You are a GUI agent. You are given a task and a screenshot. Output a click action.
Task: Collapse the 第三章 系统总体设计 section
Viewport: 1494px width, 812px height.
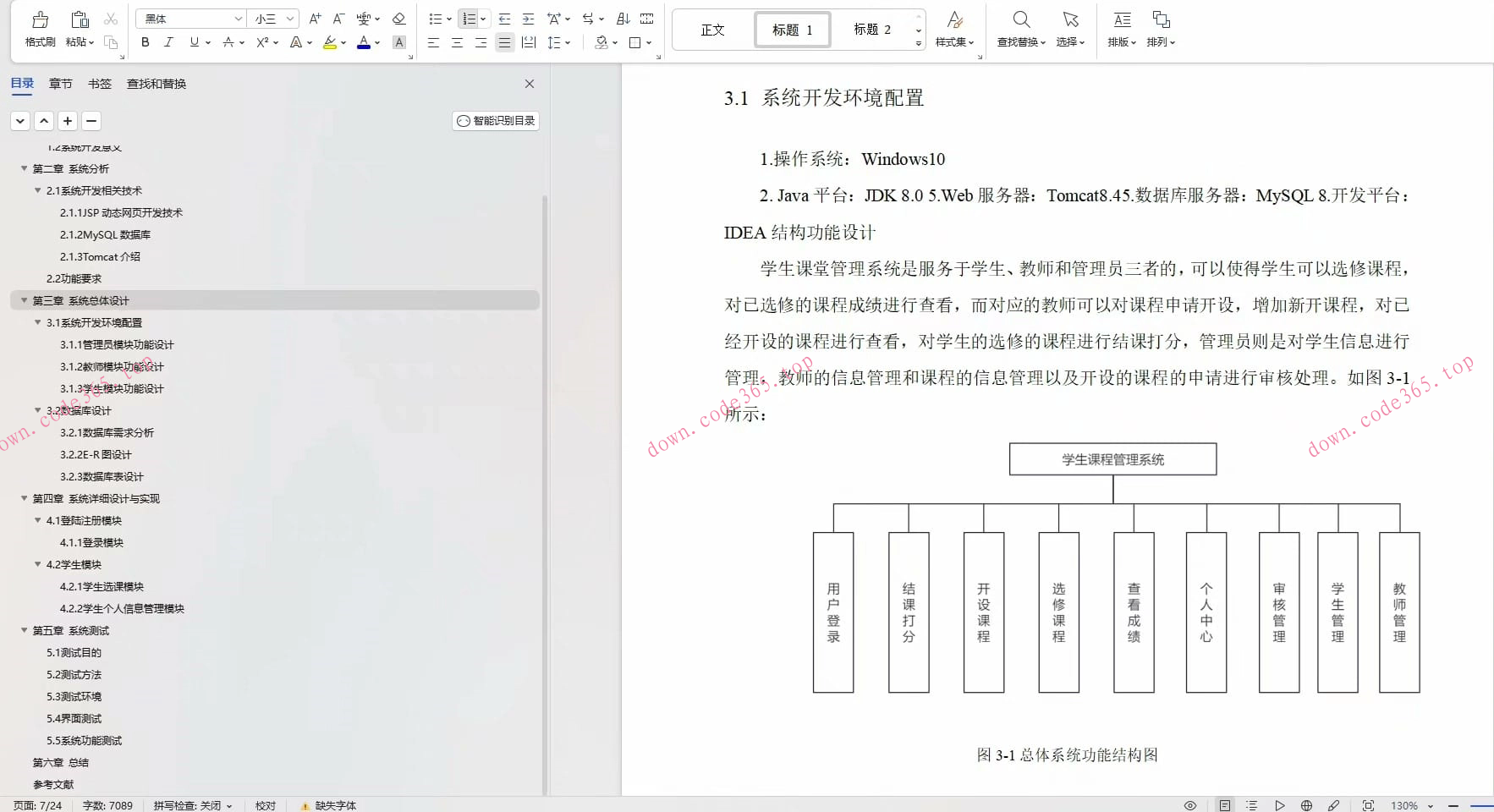pos(24,300)
